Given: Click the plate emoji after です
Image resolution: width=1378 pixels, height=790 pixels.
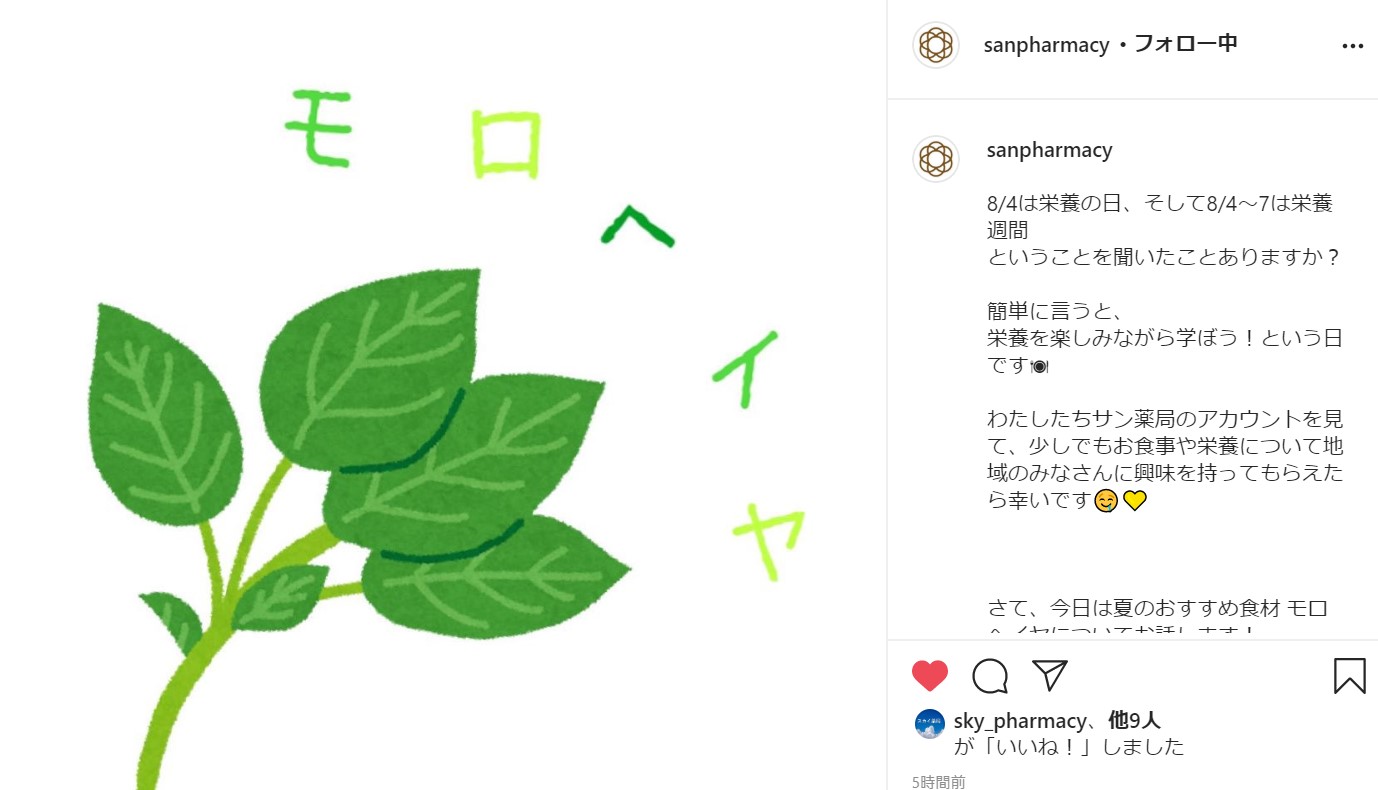Looking at the screenshot, I should tap(1039, 366).
